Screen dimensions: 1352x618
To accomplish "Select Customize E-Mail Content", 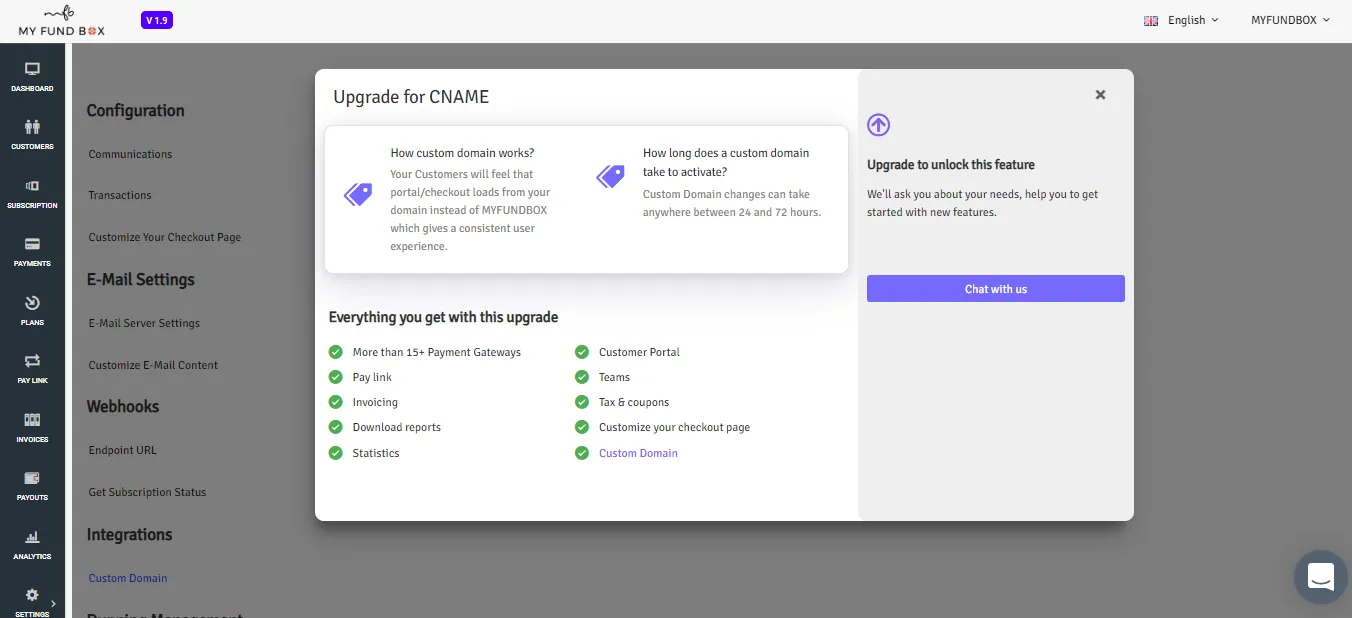I will [153, 365].
